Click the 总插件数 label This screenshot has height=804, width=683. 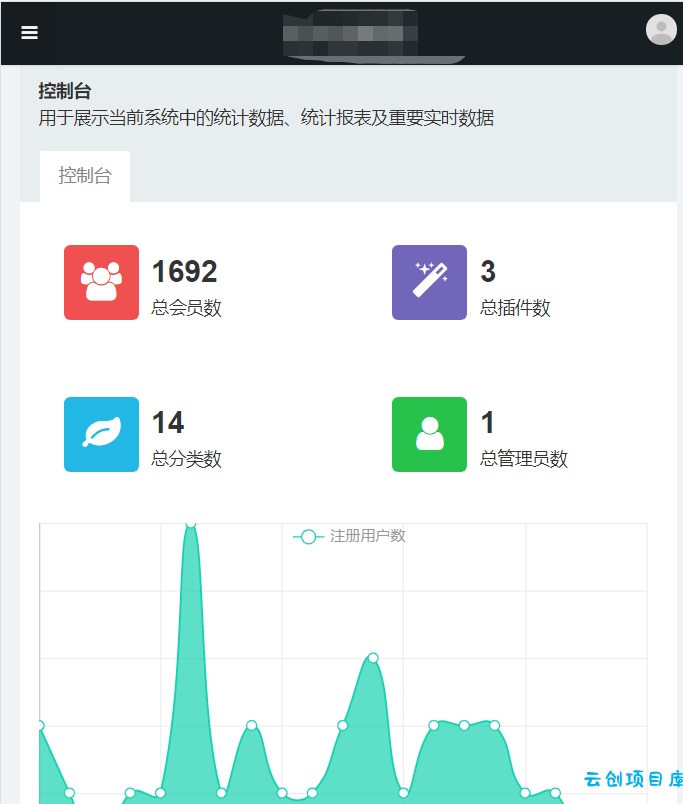click(x=515, y=308)
